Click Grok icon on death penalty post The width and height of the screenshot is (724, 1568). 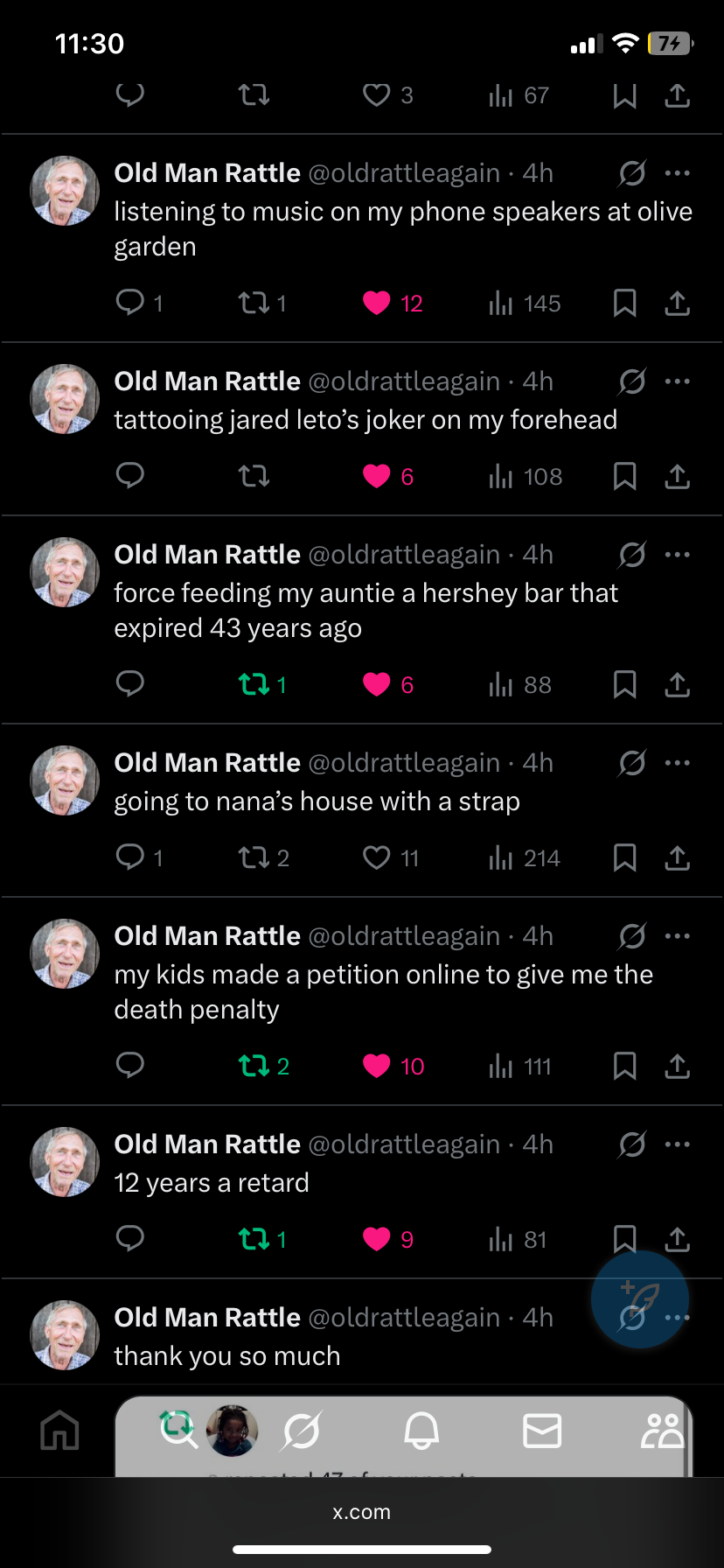tap(632, 936)
